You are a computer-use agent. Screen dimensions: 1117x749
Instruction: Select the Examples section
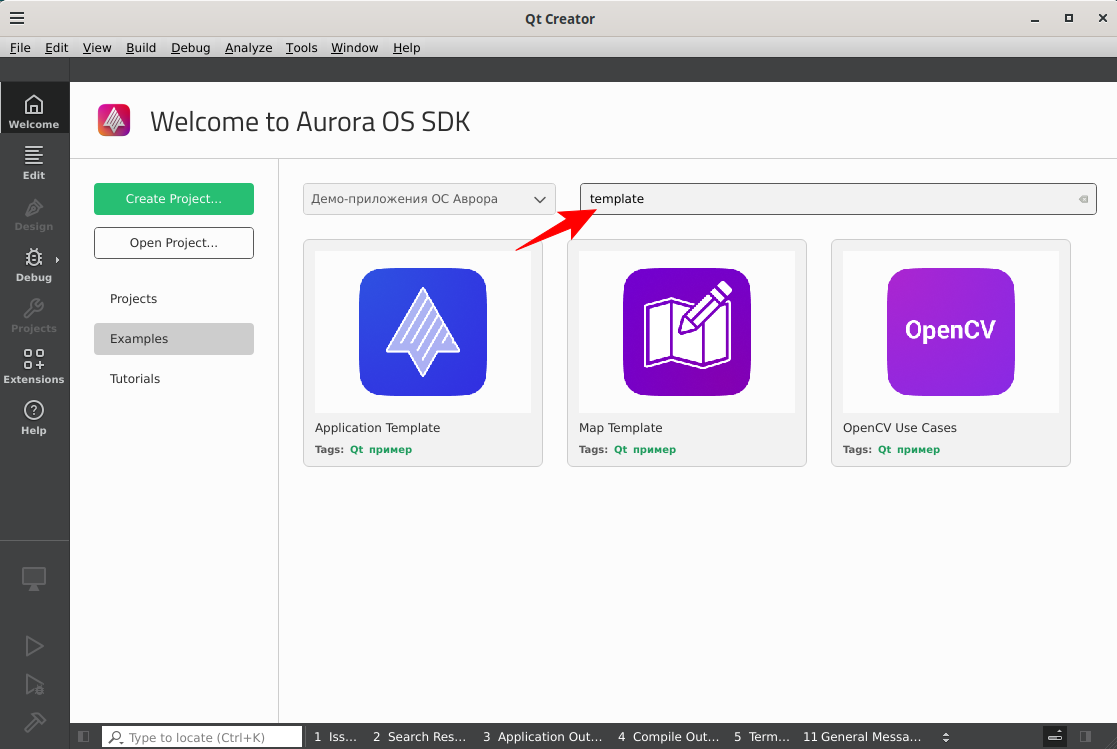[x=174, y=339]
